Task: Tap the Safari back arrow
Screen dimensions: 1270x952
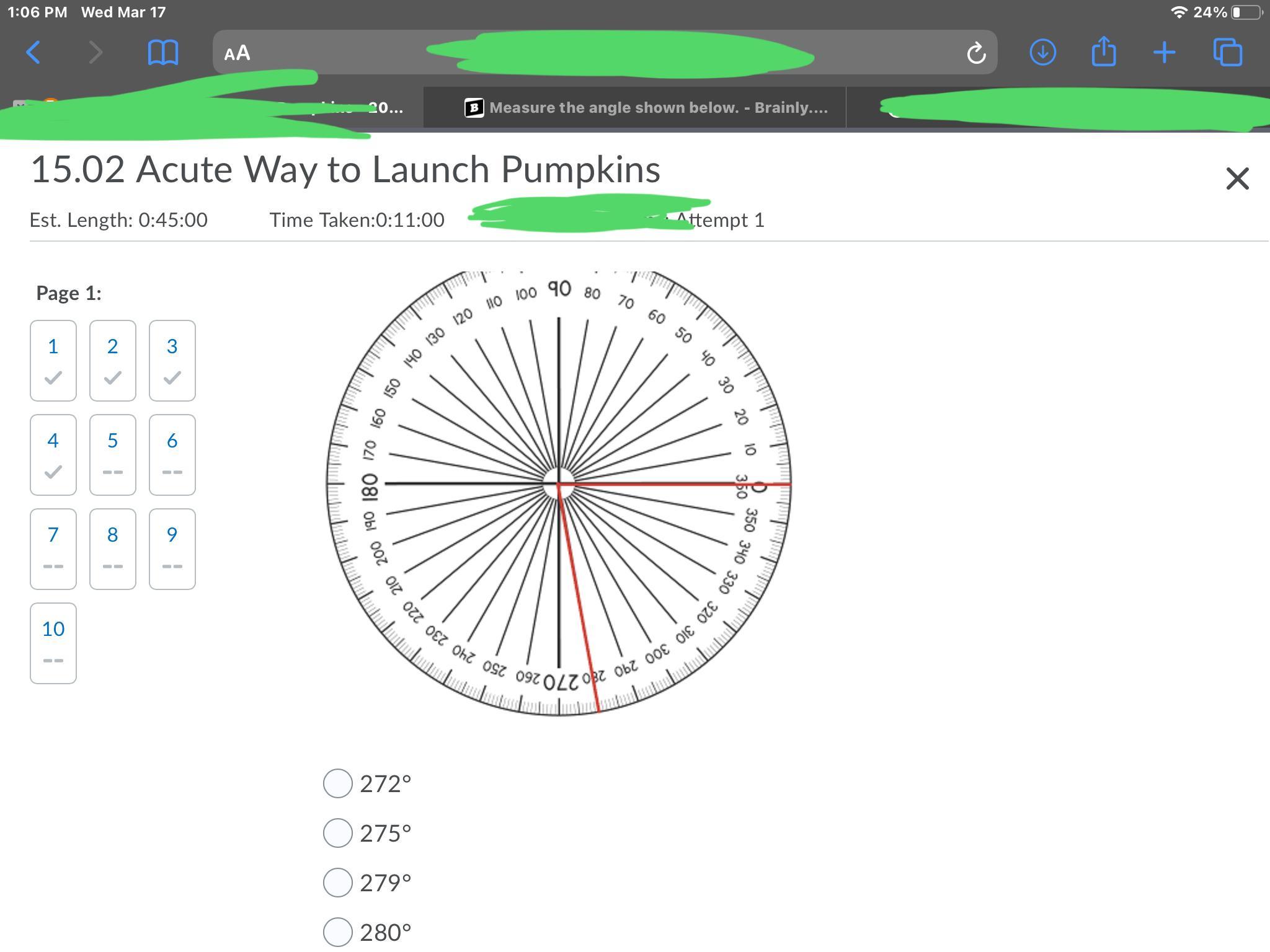Action: 33,53
